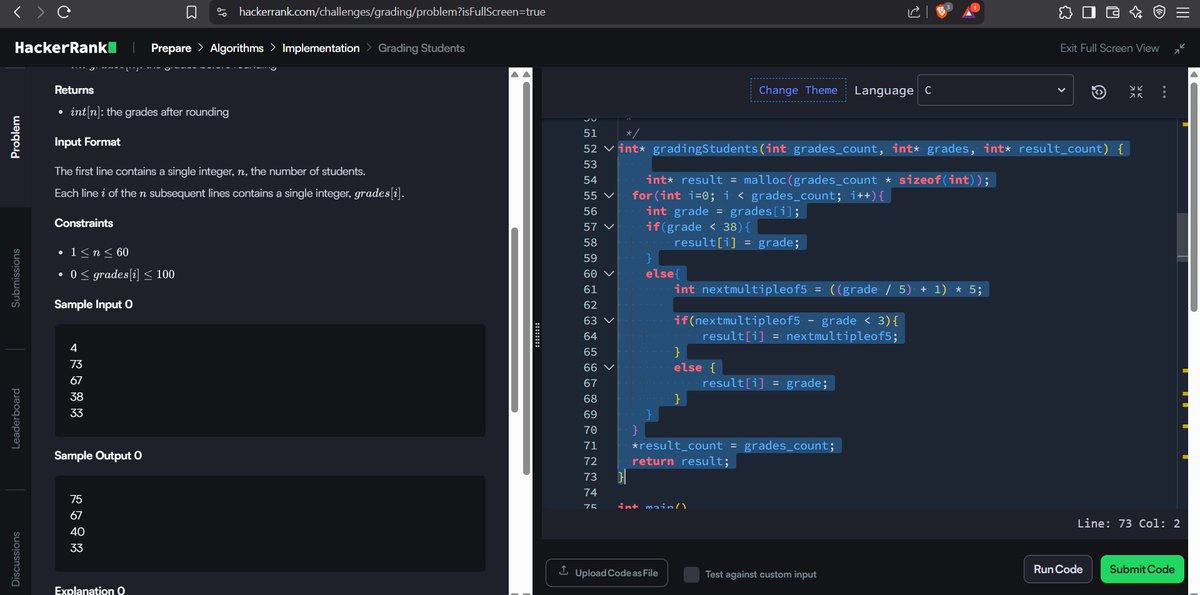Image resolution: width=1200 pixels, height=595 pixels.
Task: Open the Language dropdown showing C
Action: pos(996,90)
